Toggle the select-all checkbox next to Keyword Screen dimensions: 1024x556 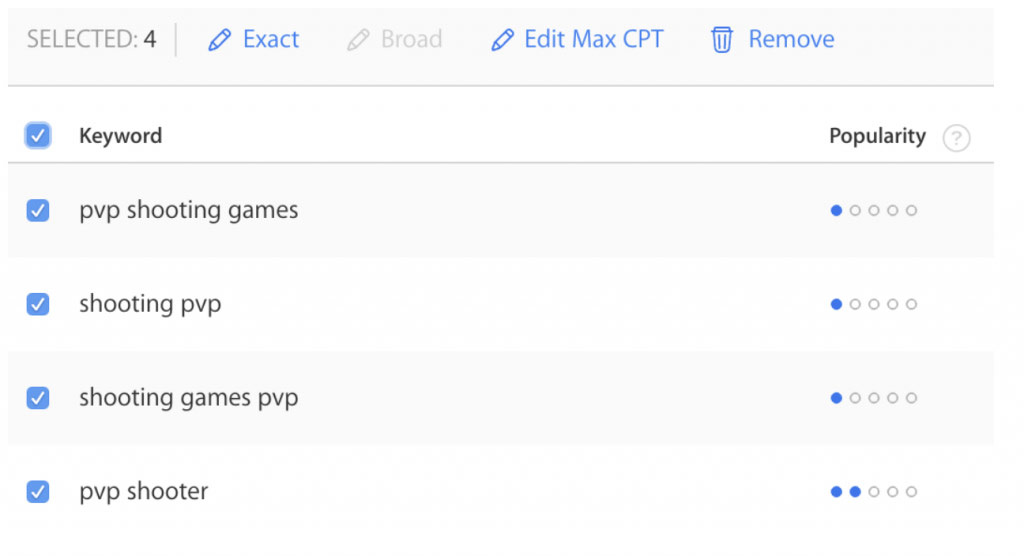tap(38, 136)
